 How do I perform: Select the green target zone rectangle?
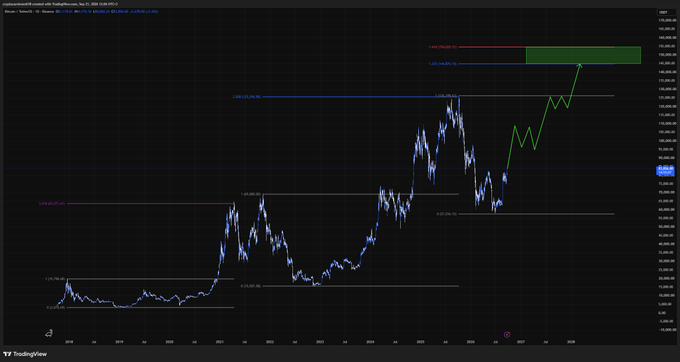[x=583, y=55]
